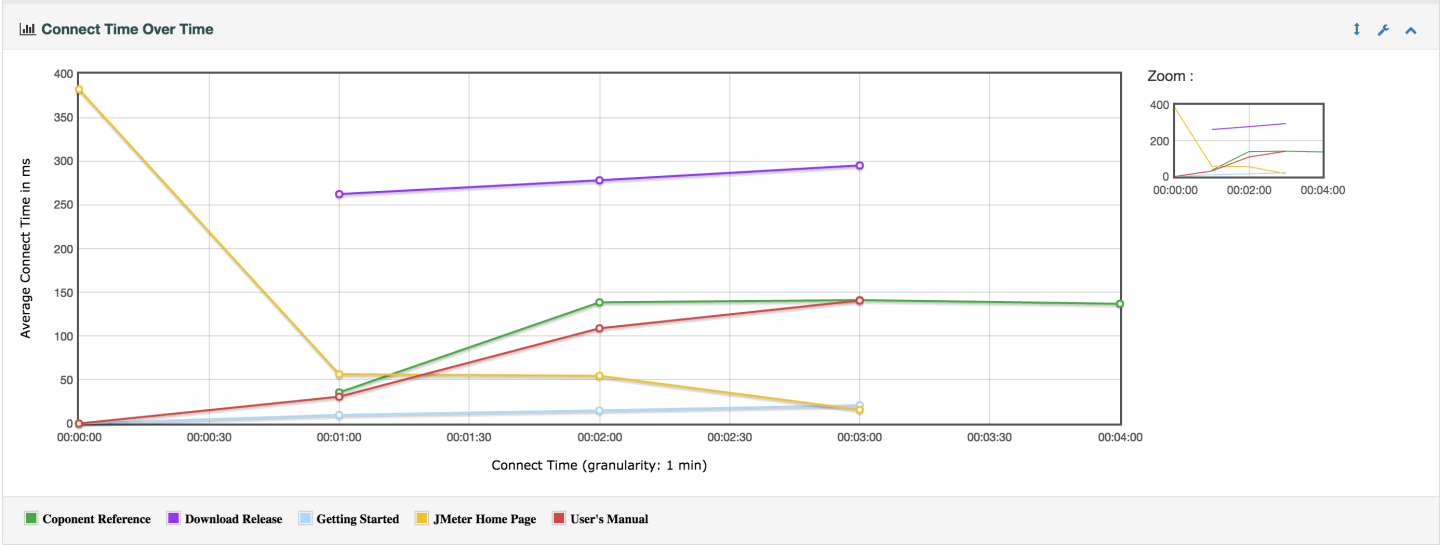Click the main chart '150' y-axis label

point(63,292)
